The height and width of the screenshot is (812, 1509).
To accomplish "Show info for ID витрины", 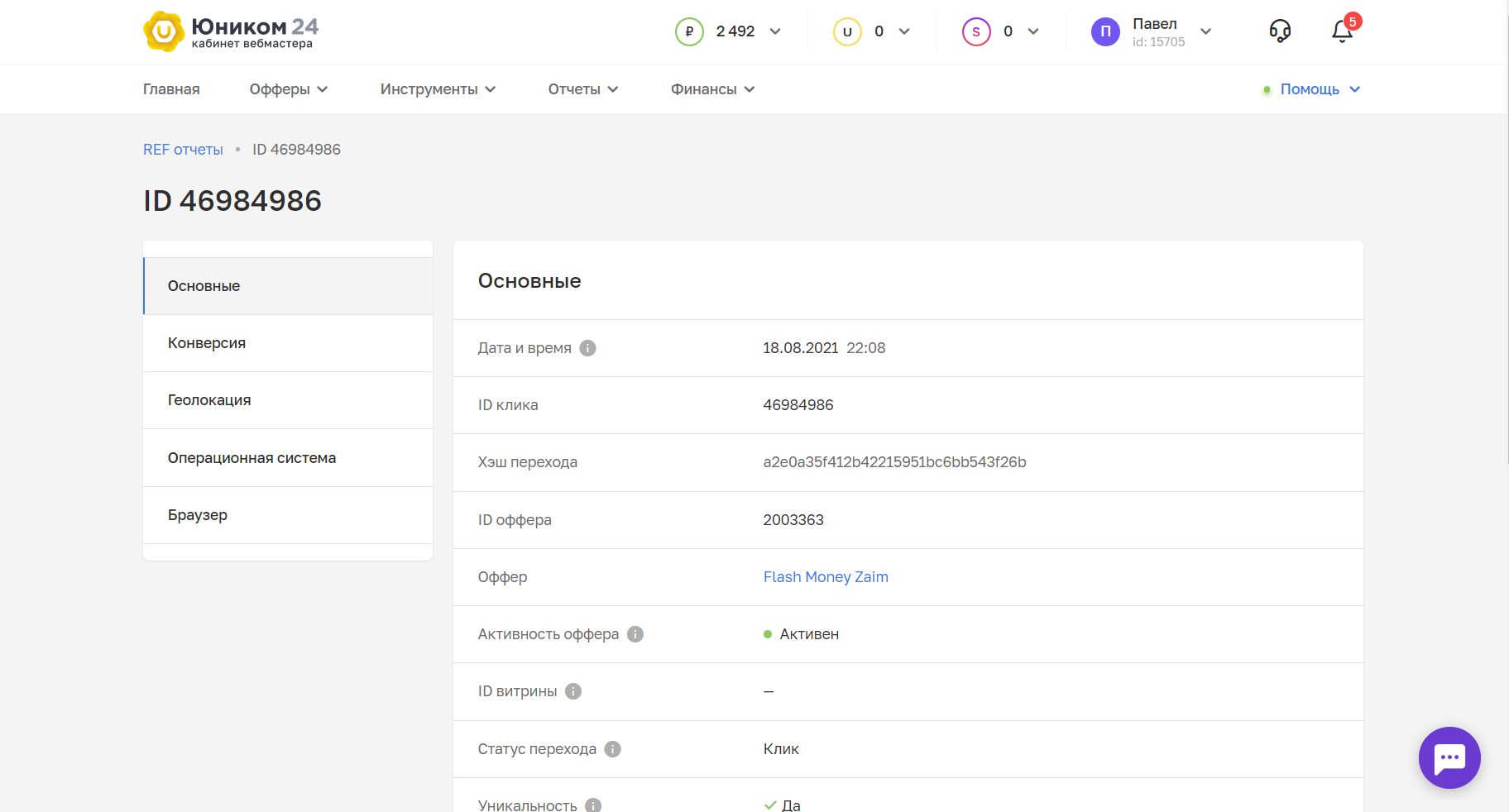I will [573, 691].
